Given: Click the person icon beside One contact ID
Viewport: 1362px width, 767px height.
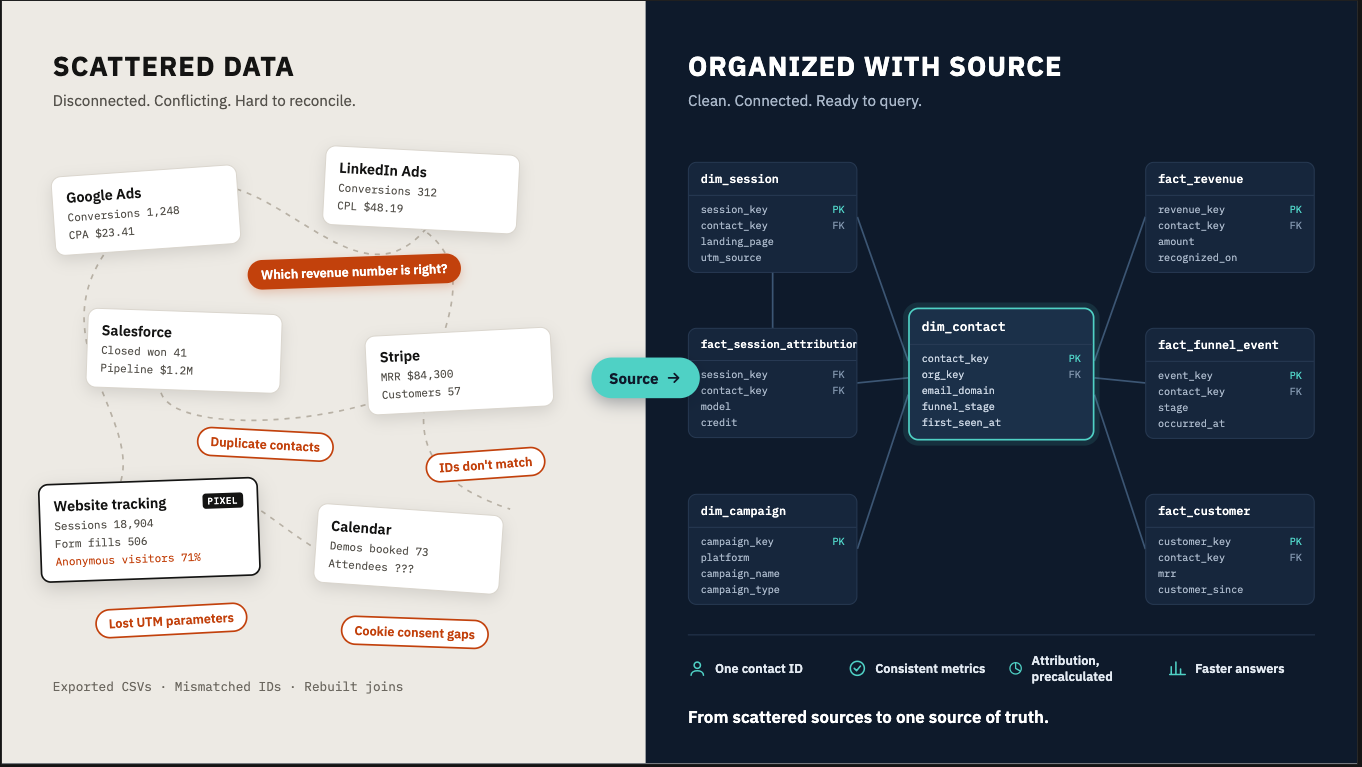Looking at the screenshot, I should click(697, 669).
